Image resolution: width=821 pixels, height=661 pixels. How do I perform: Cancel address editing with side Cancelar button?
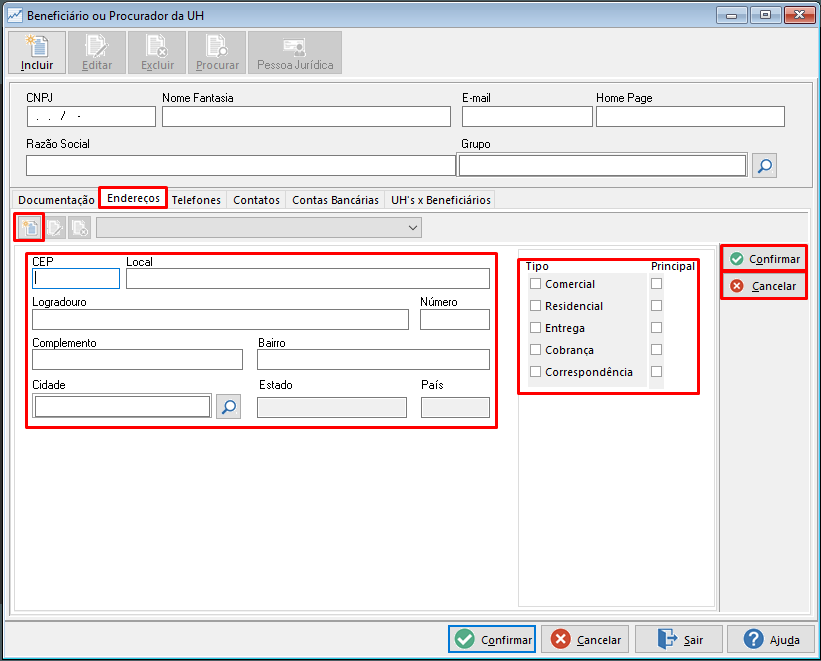tap(764, 286)
